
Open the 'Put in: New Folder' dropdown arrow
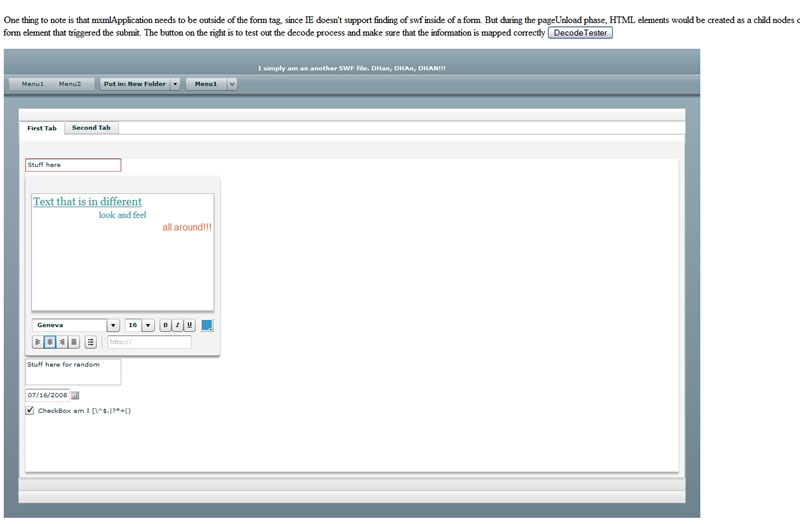pos(176,84)
